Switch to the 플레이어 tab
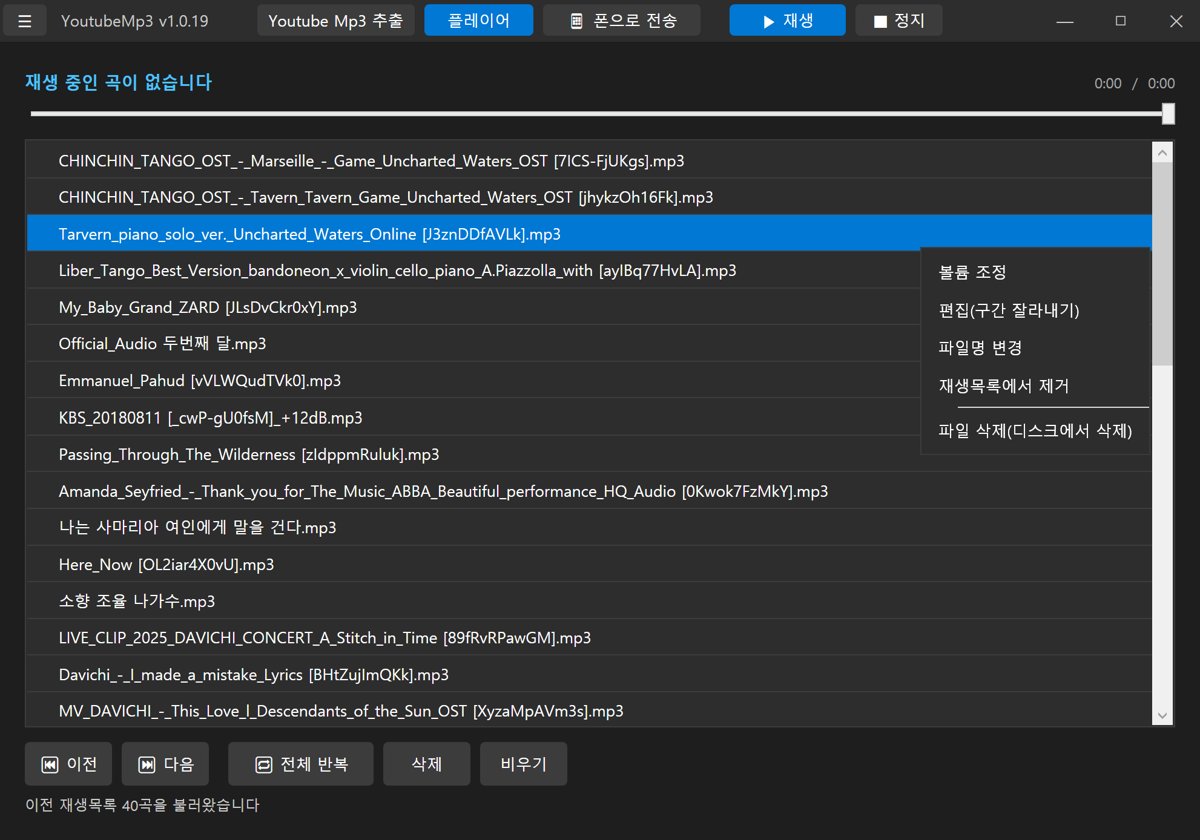Viewport: 1200px width, 840px height. point(479,20)
